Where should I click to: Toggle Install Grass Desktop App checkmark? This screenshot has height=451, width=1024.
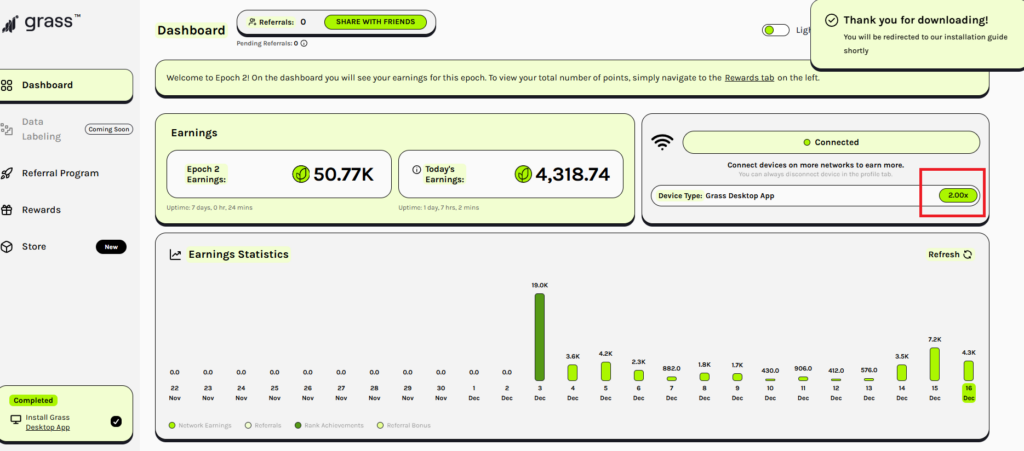click(116, 422)
